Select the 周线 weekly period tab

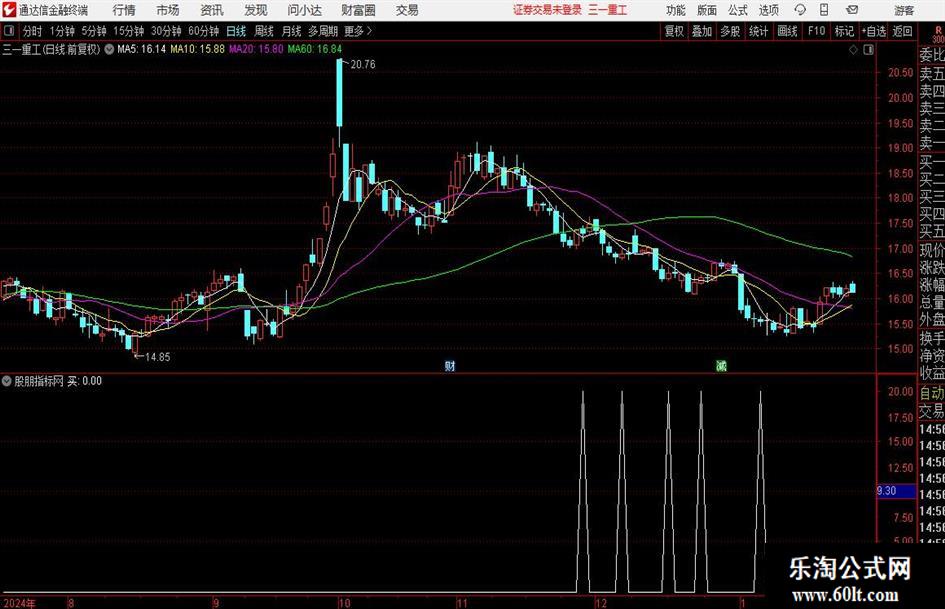pyautogui.click(x=264, y=31)
